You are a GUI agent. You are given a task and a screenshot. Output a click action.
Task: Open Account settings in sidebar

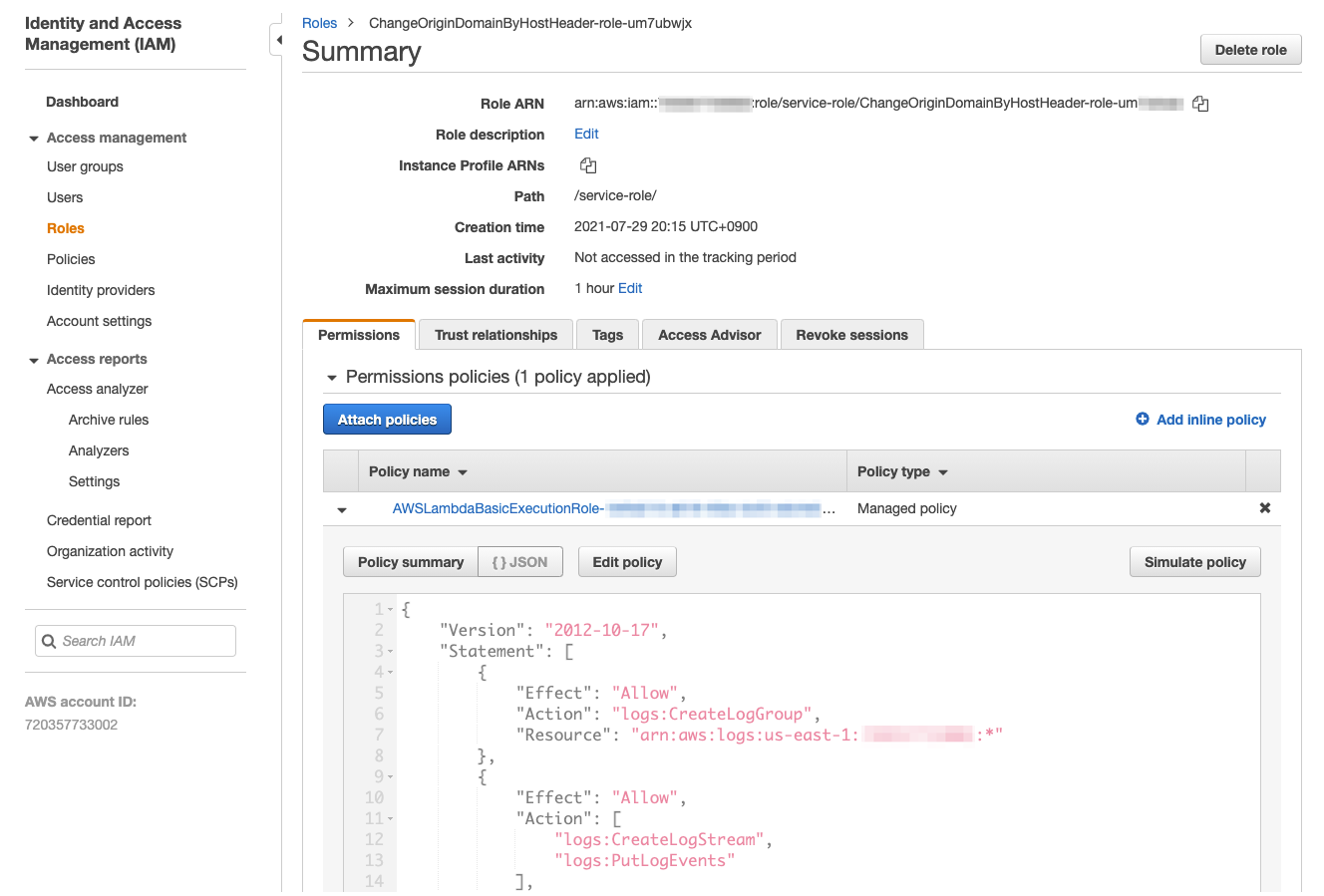click(x=100, y=321)
